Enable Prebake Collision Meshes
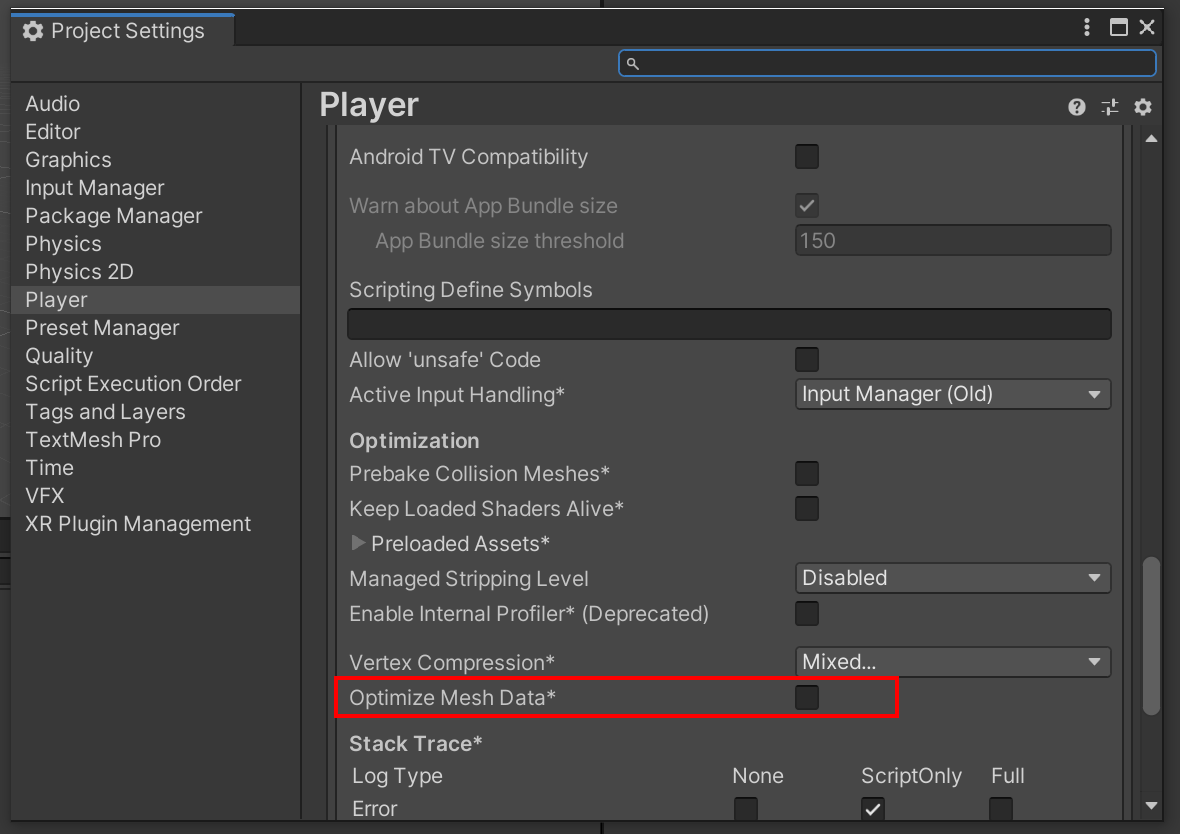The image size is (1180, 834). click(807, 473)
